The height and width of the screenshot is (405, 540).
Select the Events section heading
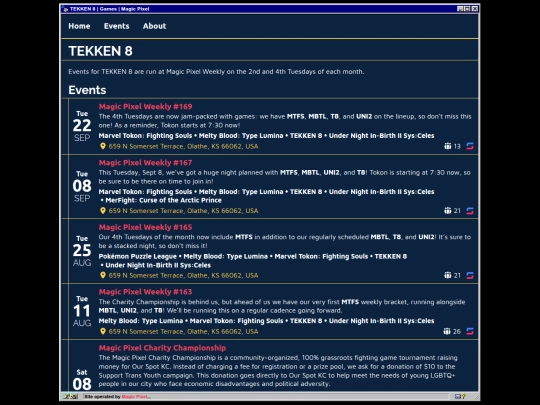point(87,90)
